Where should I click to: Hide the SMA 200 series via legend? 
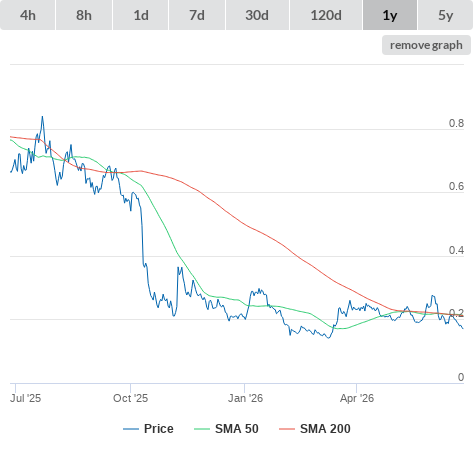pyautogui.click(x=325, y=429)
